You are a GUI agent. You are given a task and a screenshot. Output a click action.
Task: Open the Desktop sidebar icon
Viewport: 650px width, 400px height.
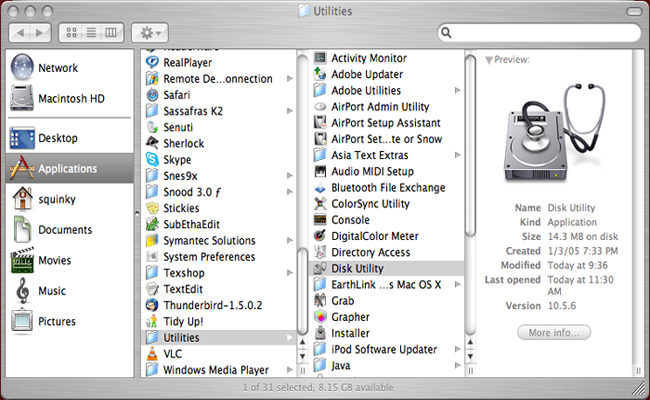pyautogui.click(x=22, y=138)
